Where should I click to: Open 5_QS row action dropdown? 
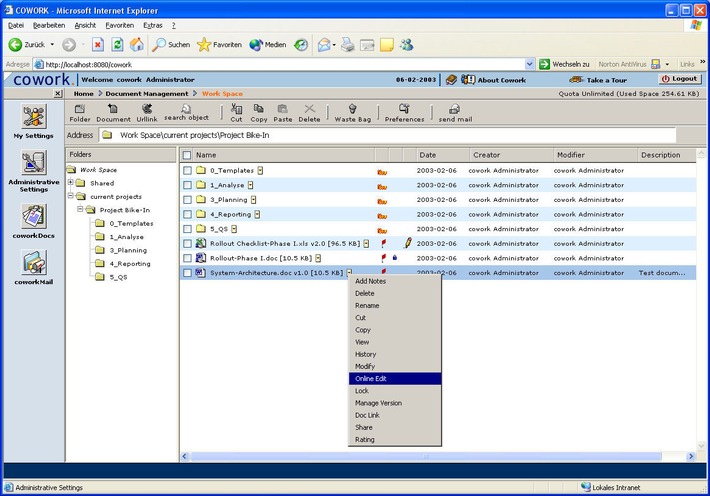234,229
